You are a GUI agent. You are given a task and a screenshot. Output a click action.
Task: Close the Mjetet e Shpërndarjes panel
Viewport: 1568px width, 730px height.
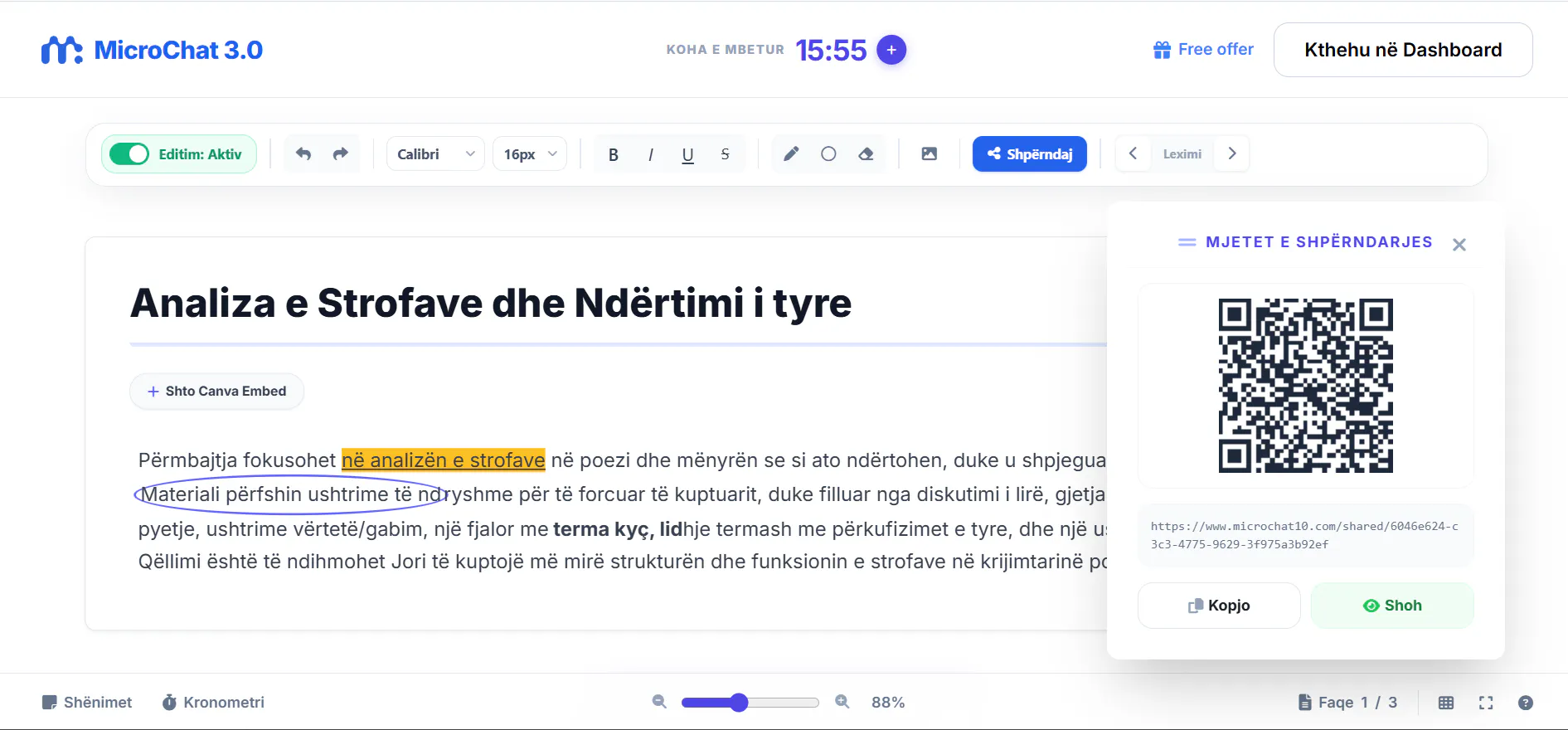[1459, 245]
